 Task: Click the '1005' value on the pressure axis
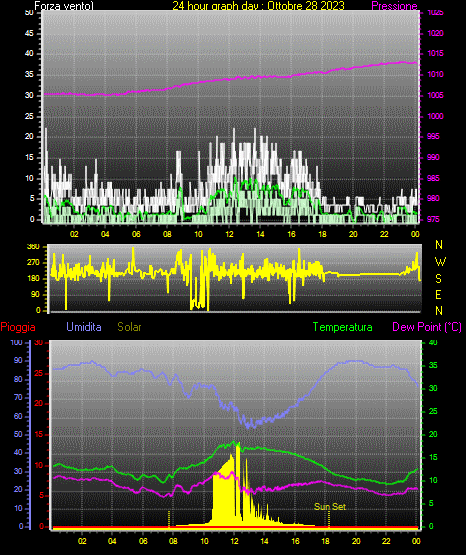point(435,95)
